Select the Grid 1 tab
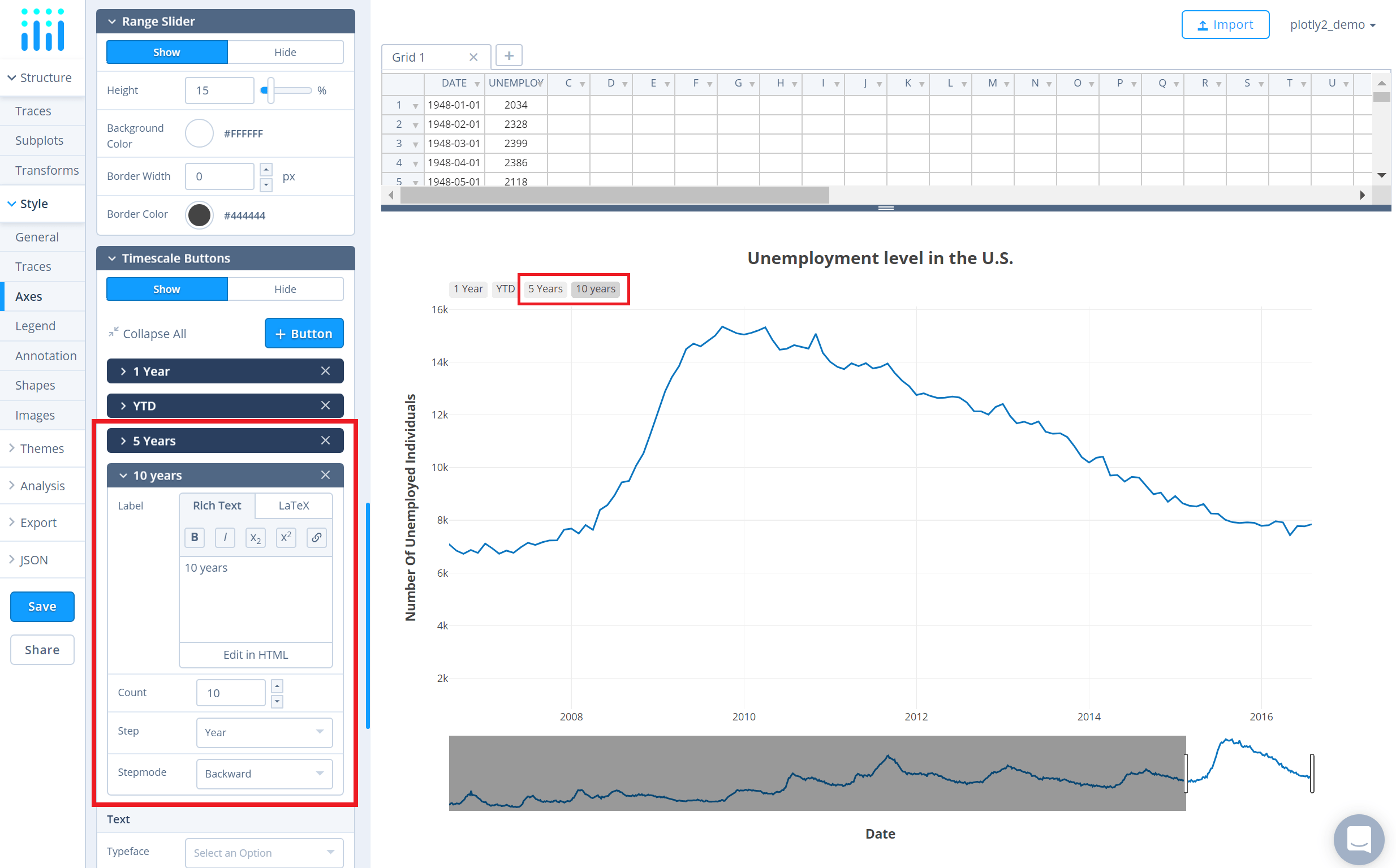Image resolution: width=1396 pixels, height=868 pixels. (x=408, y=58)
